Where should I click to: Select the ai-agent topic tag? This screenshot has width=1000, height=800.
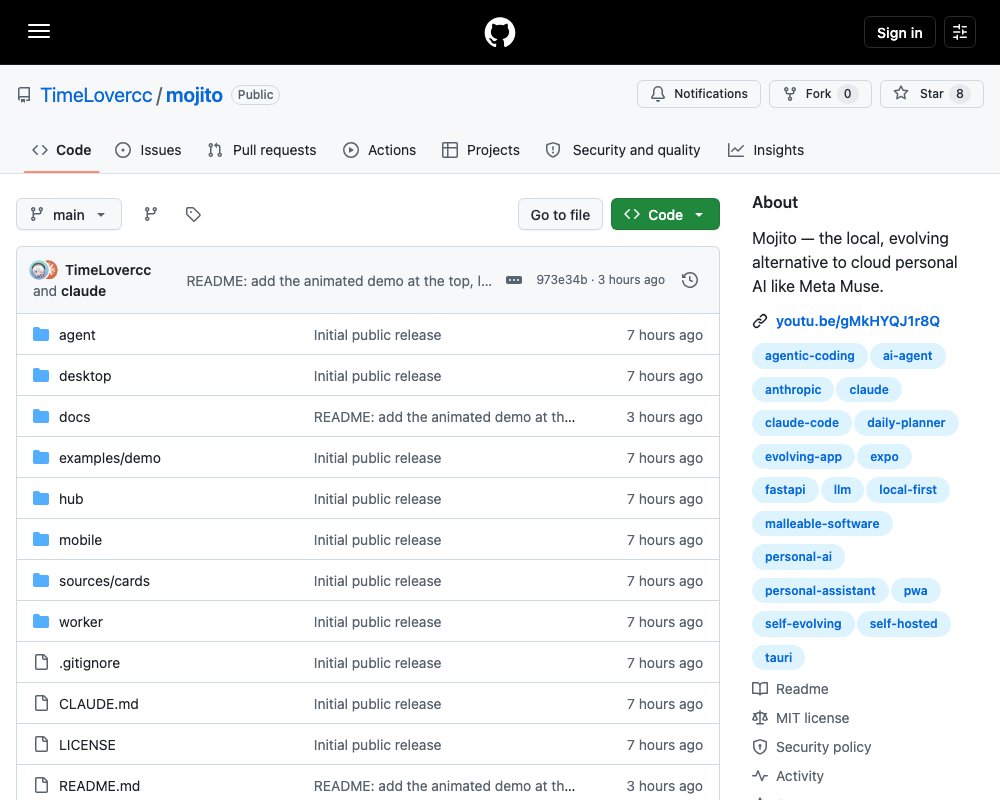coord(907,355)
